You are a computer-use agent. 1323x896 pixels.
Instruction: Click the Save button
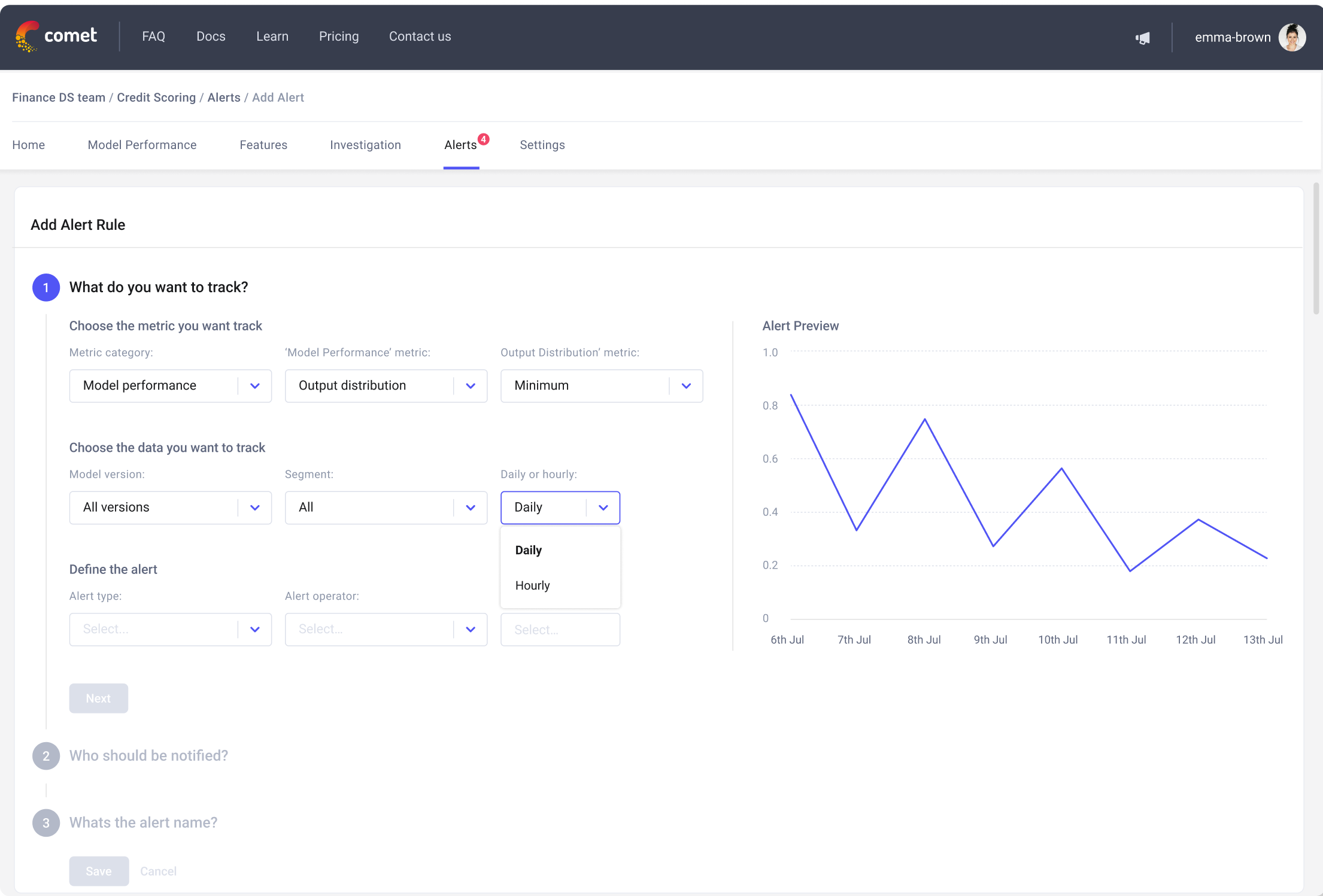(99, 871)
